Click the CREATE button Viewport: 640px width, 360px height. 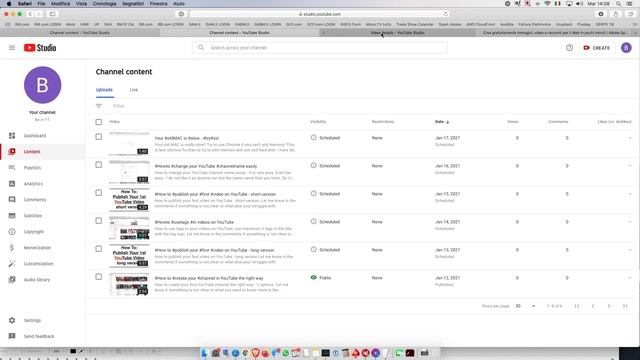[x=597, y=48]
